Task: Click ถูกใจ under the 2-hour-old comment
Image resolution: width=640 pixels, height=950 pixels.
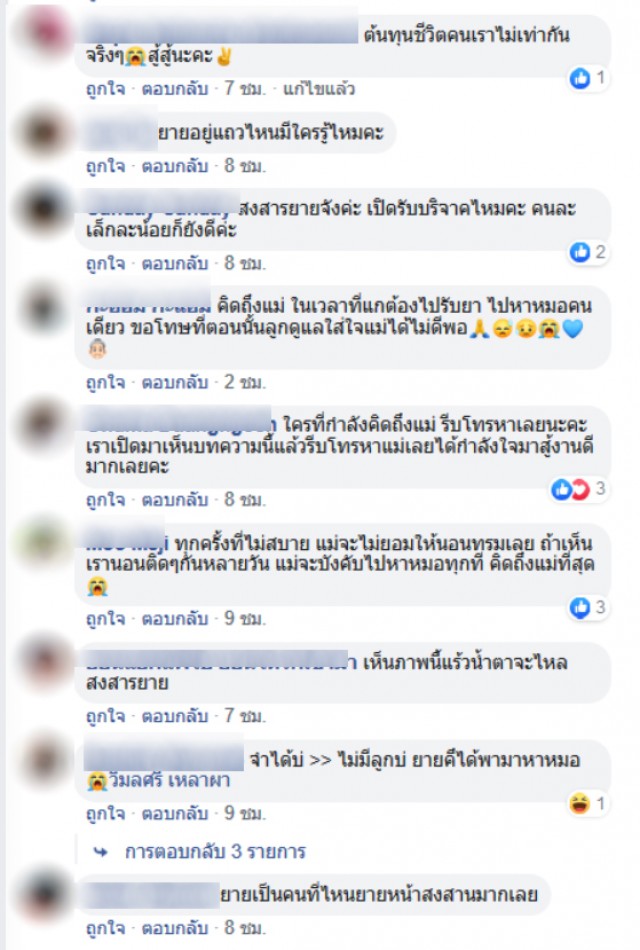Action: coord(105,382)
